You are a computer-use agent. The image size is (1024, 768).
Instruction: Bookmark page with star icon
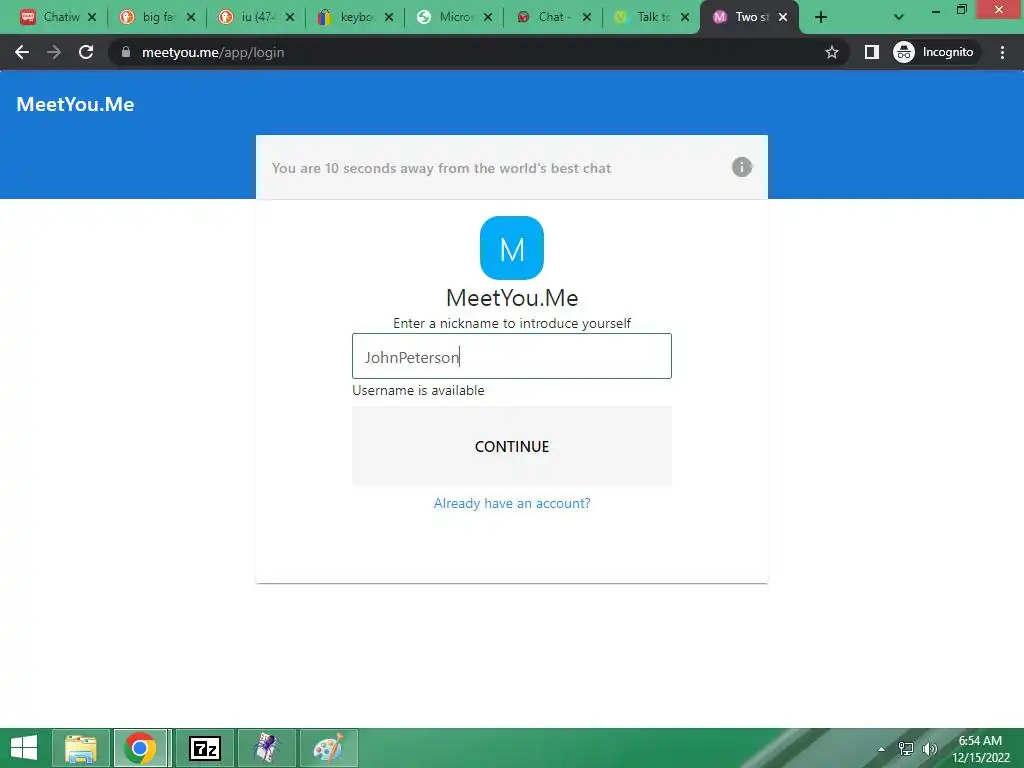tap(831, 52)
